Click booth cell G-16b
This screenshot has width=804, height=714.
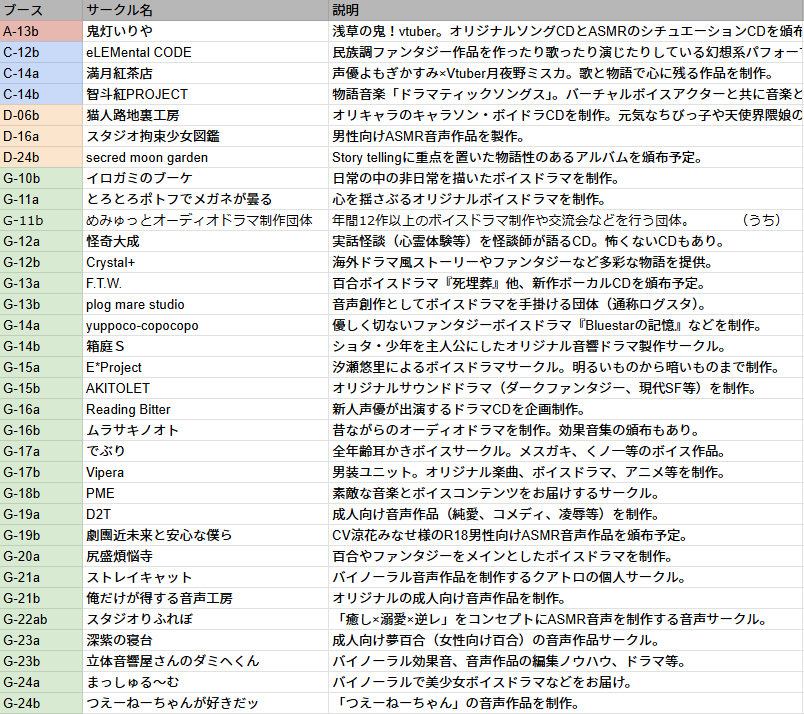click(41, 431)
